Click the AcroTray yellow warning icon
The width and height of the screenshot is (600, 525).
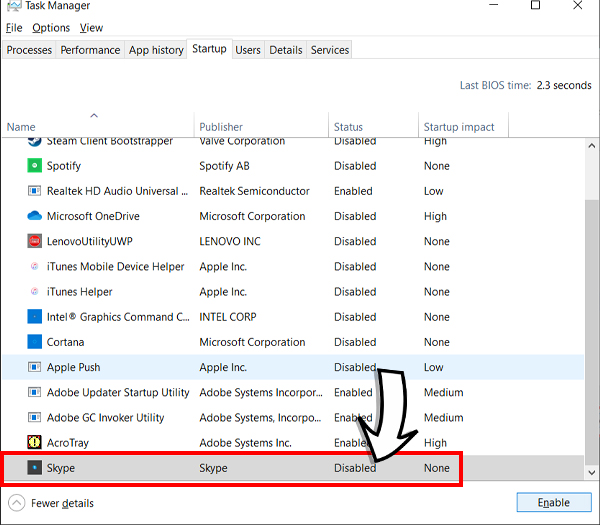coord(34,442)
